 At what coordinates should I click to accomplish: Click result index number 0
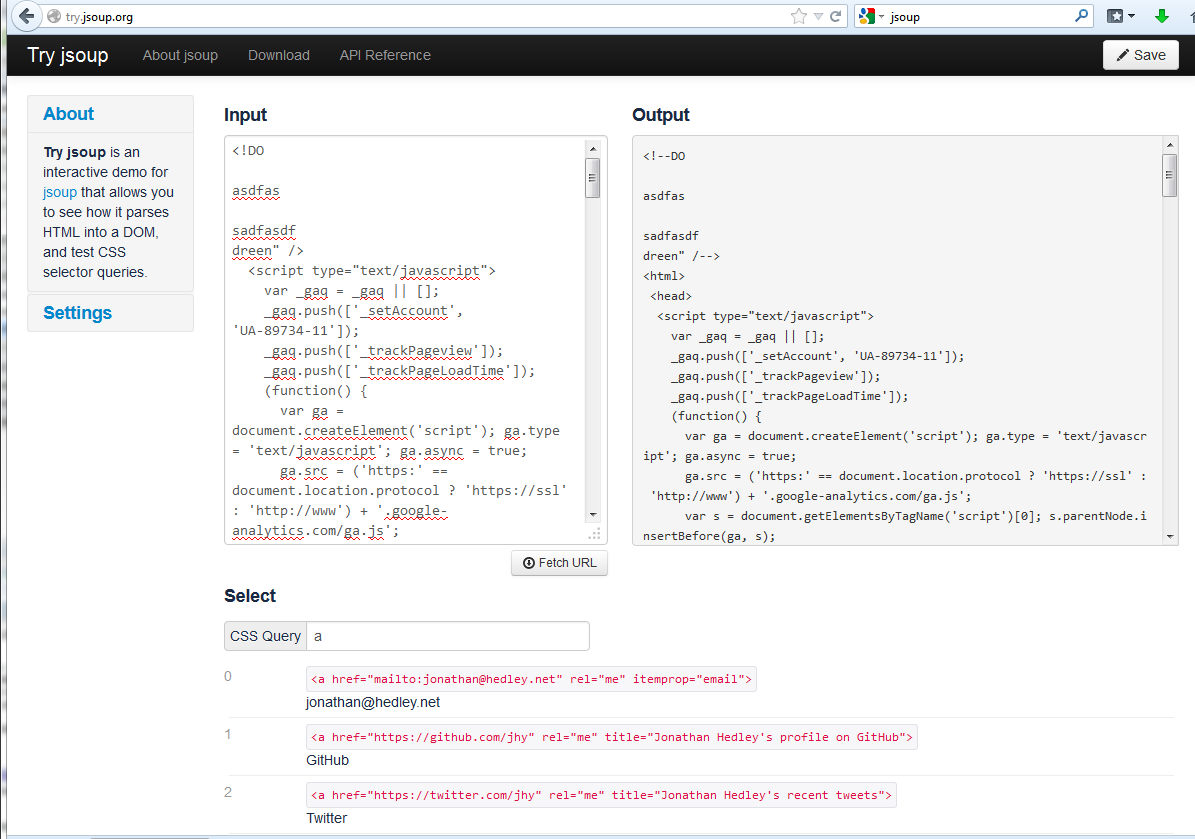point(228,676)
